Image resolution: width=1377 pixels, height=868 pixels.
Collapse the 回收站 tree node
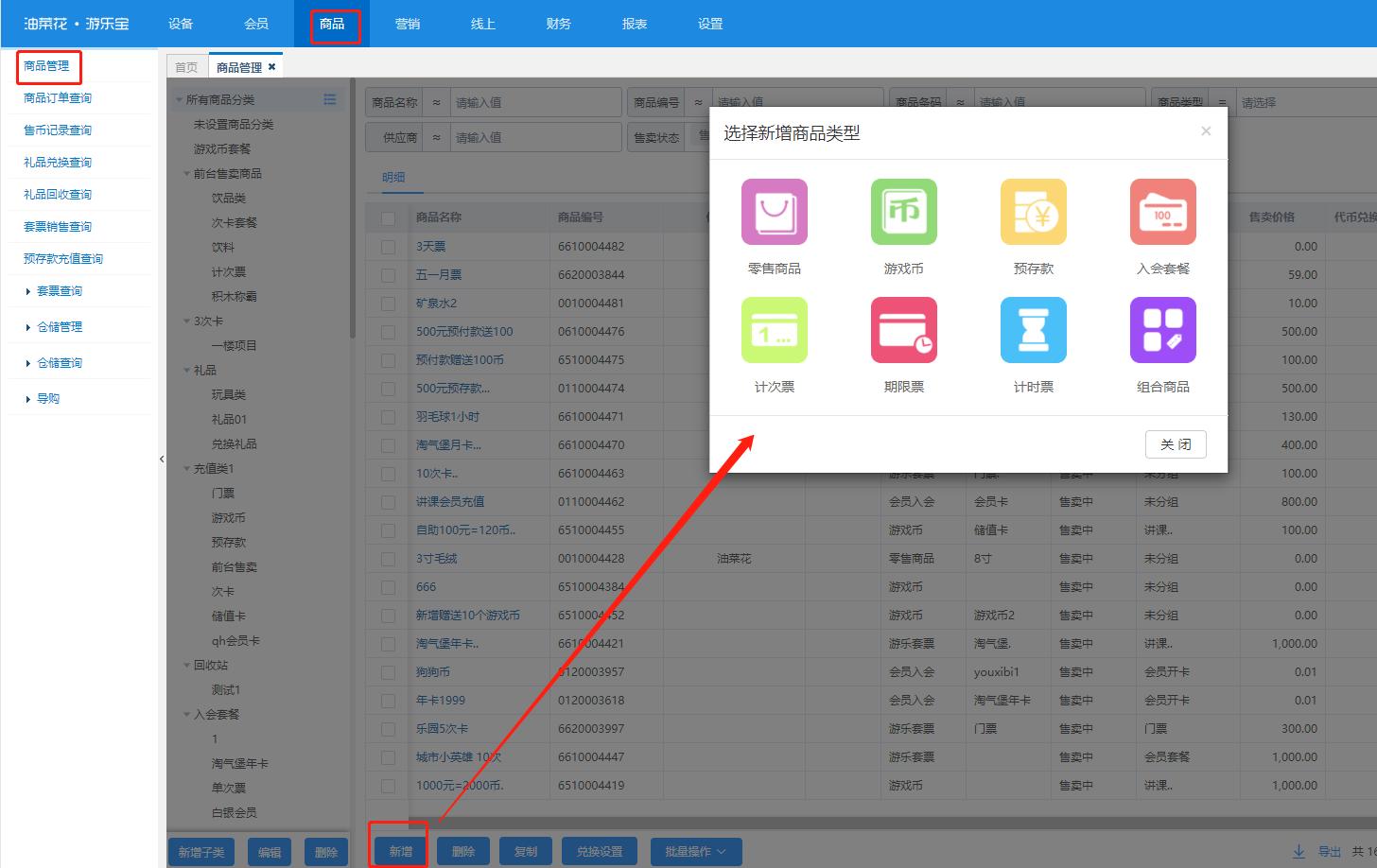[x=186, y=665]
